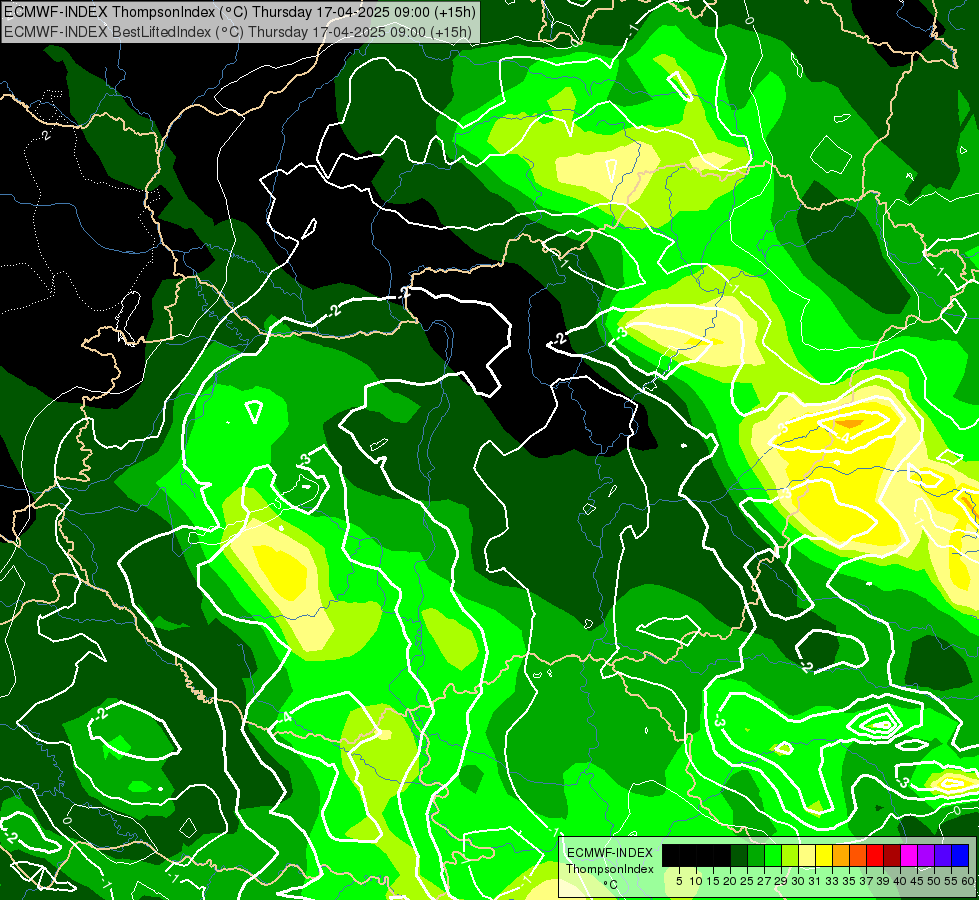Click the legend value 35
979x900 pixels.
coord(850,881)
